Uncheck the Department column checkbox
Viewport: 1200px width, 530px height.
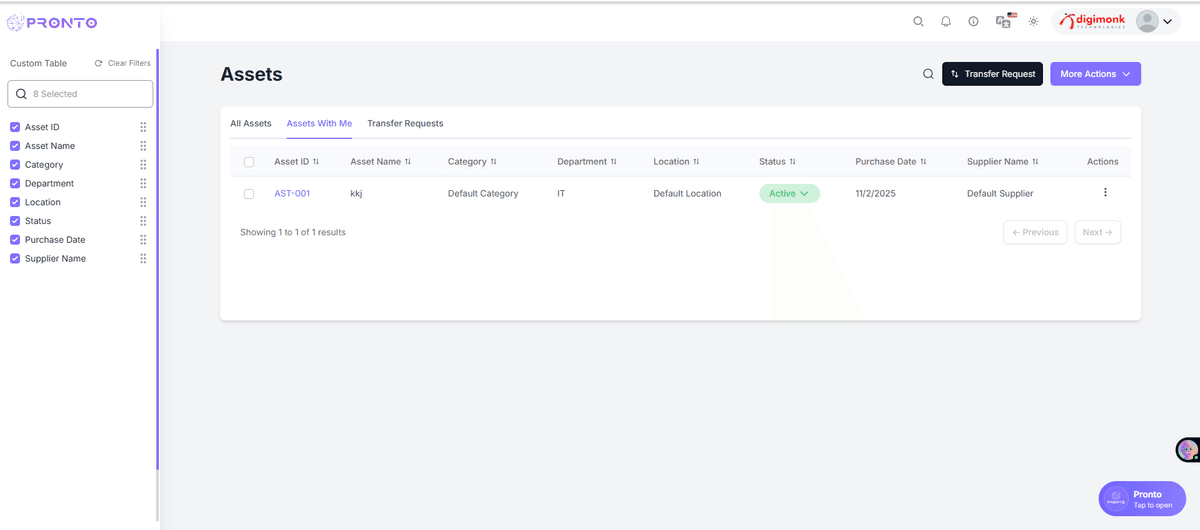coord(15,184)
